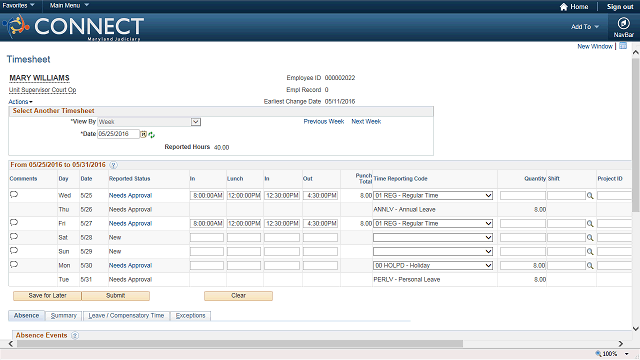Click the Lunch field 12:00:00PM for Wed
The image size is (640, 360).
[244, 196]
